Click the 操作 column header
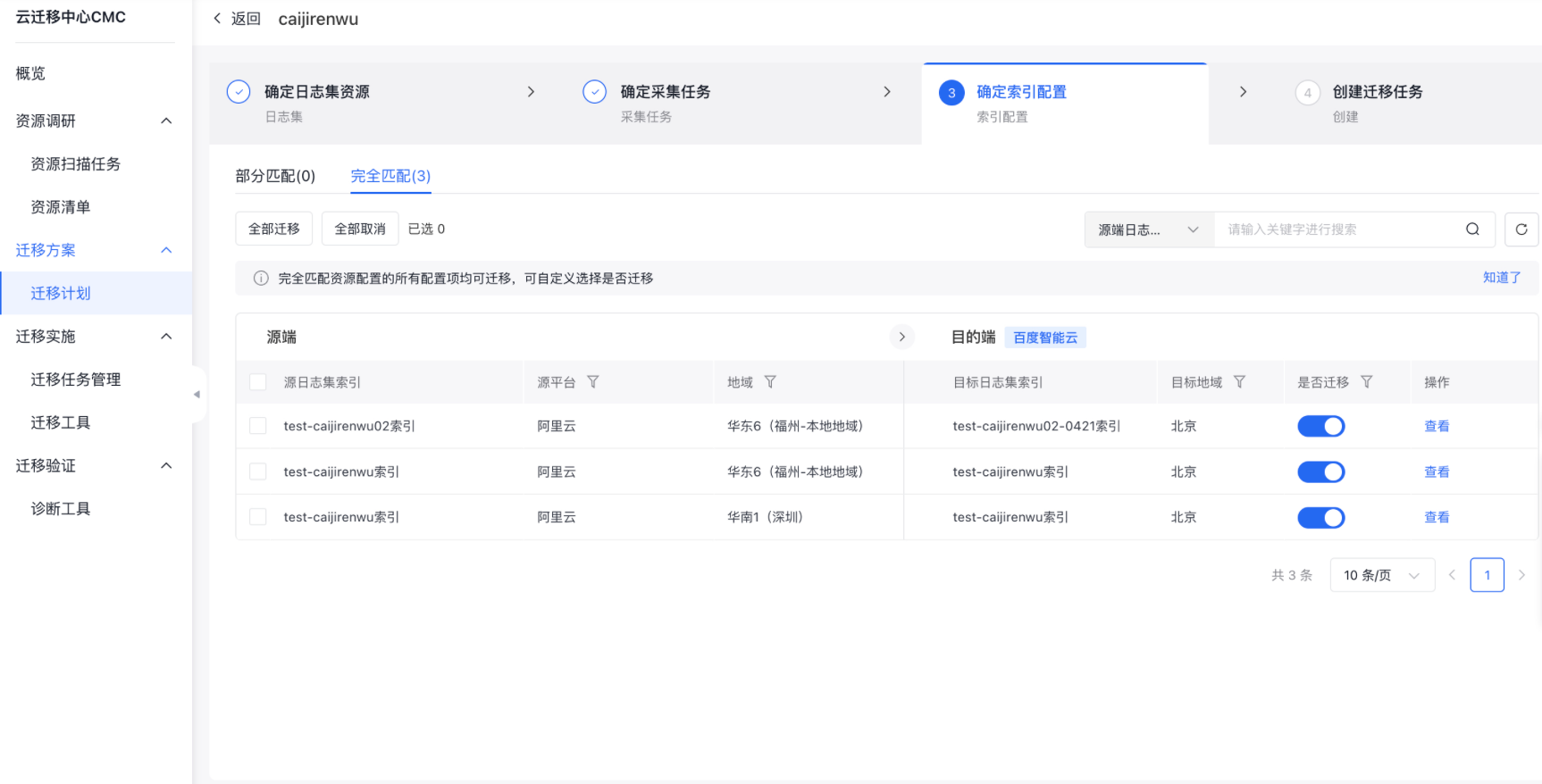The image size is (1542, 784). (1437, 382)
